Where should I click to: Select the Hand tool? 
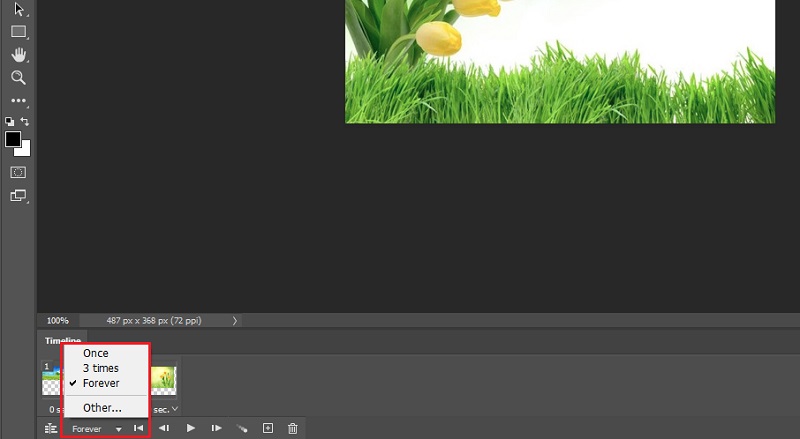18,55
